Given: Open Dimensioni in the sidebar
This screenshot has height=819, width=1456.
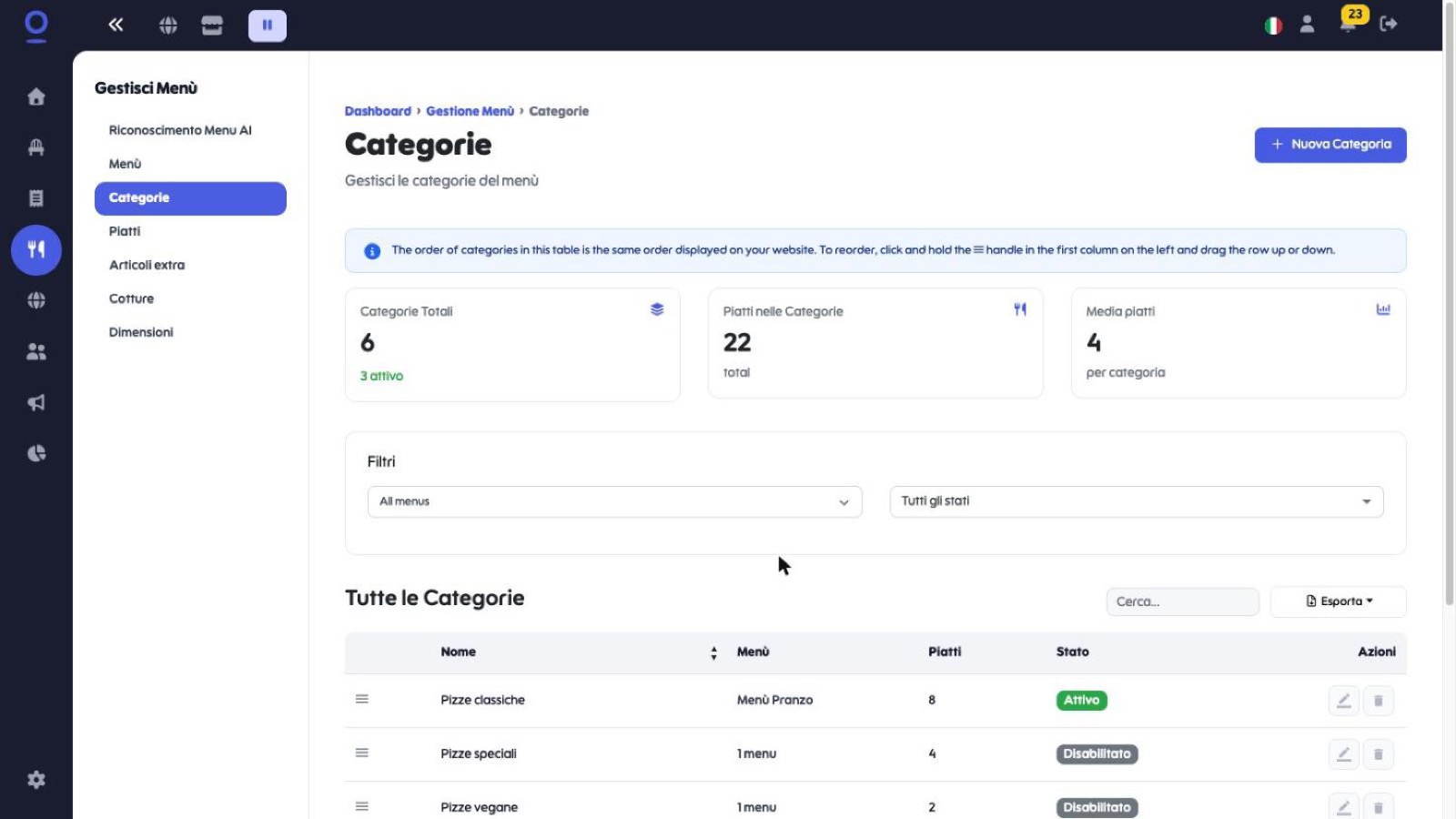Looking at the screenshot, I should click(x=141, y=332).
